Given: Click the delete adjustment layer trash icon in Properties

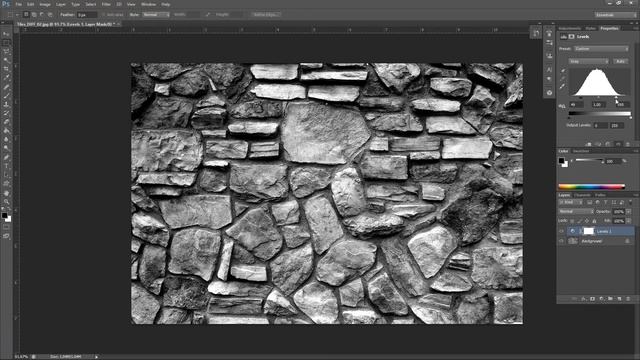Looking at the screenshot, I should (628, 144).
